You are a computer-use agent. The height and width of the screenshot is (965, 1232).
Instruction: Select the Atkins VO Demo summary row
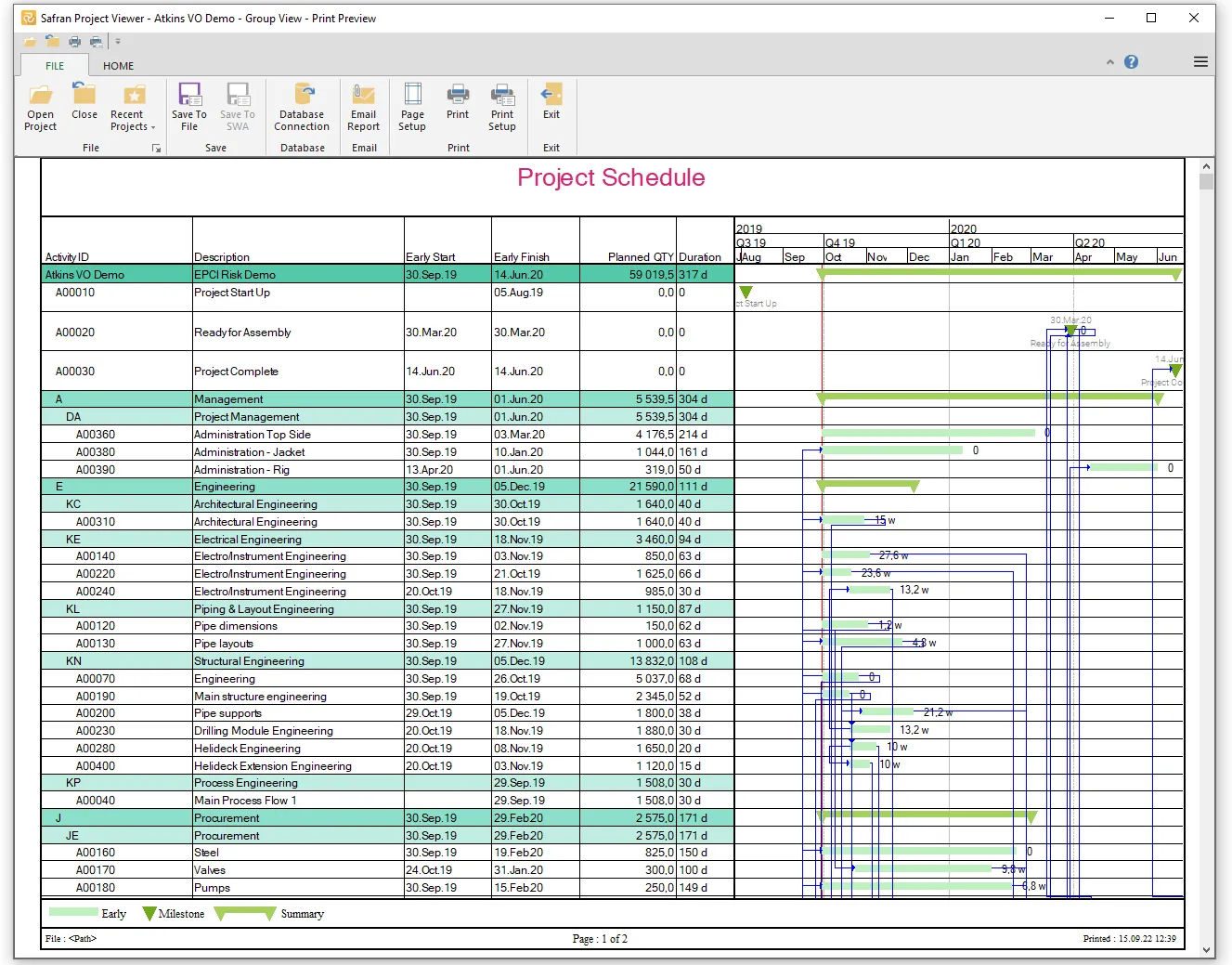click(387, 275)
